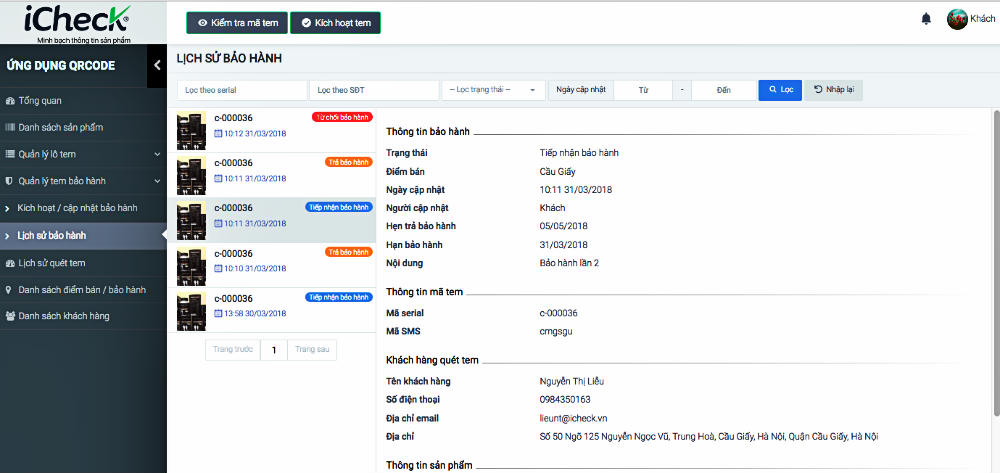Click the Lịch sử quét tem icon
1000x473 pixels.
point(10,263)
